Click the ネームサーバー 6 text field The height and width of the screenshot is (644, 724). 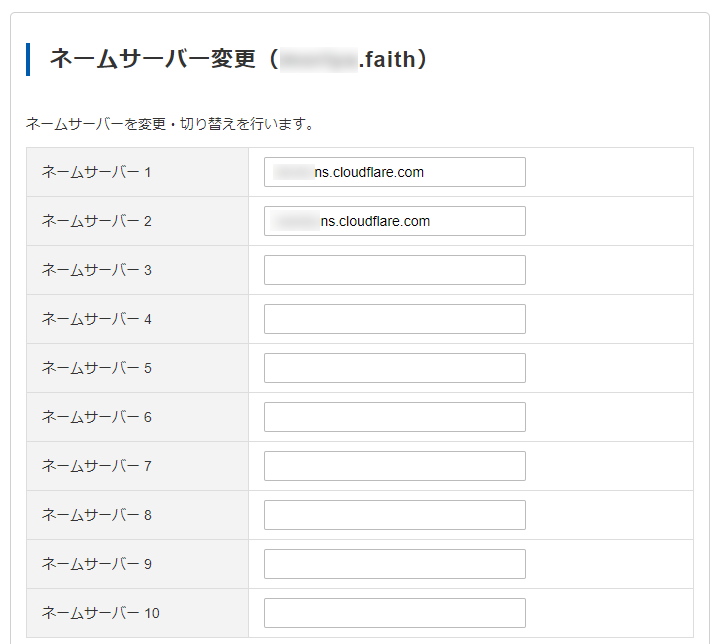[x=394, y=417]
